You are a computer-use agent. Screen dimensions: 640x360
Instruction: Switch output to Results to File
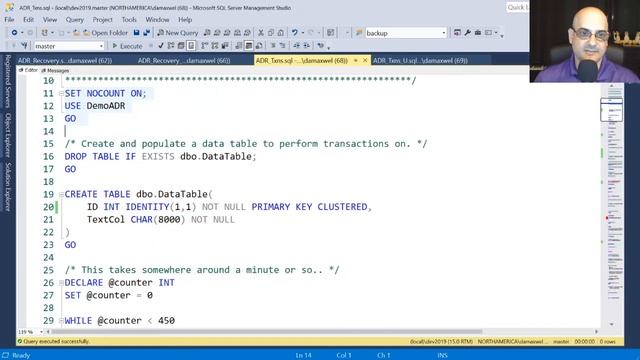pyautogui.click(x=259, y=46)
